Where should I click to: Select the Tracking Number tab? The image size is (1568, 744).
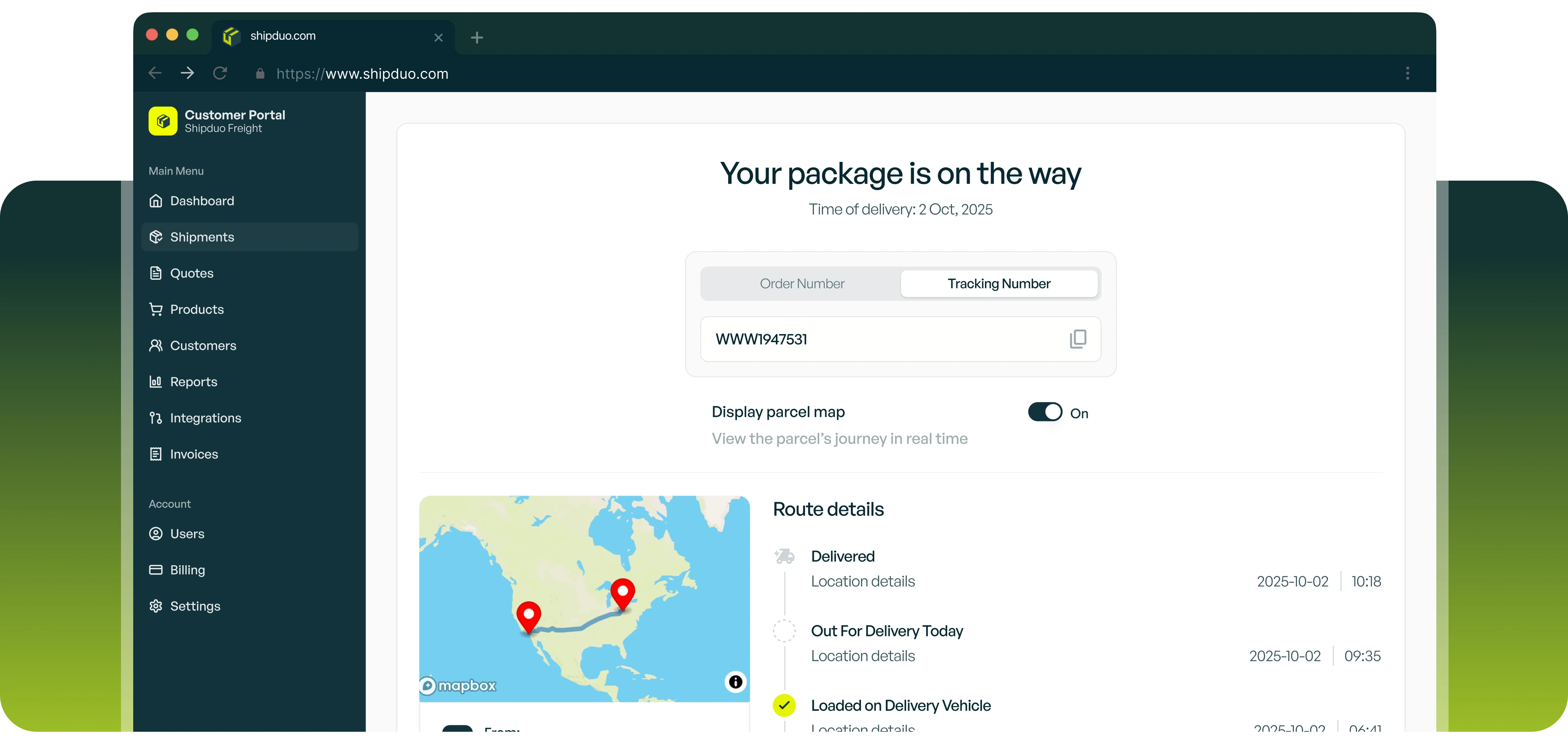click(x=999, y=284)
